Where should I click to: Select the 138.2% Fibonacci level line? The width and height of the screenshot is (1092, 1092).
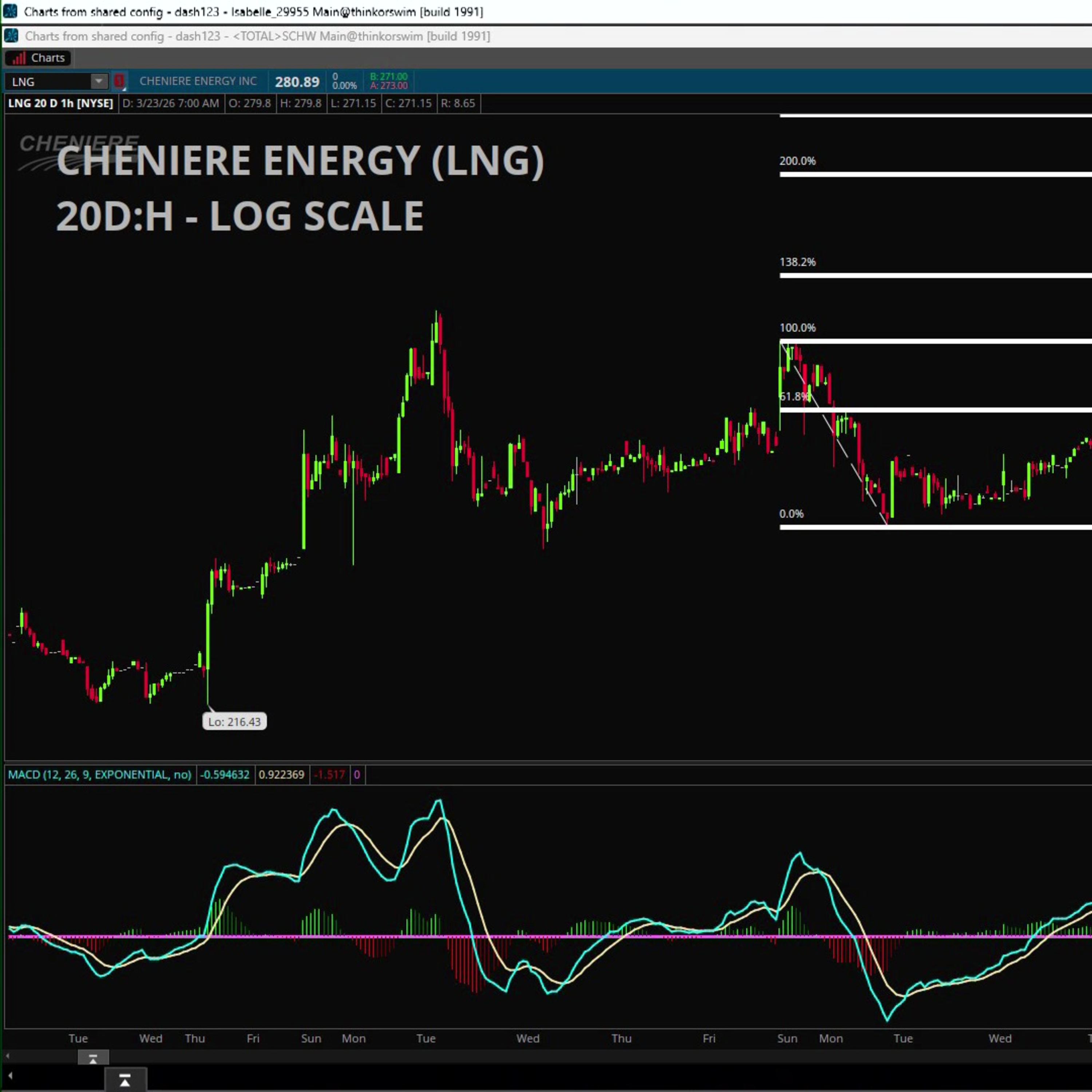(x=933, y=275)
